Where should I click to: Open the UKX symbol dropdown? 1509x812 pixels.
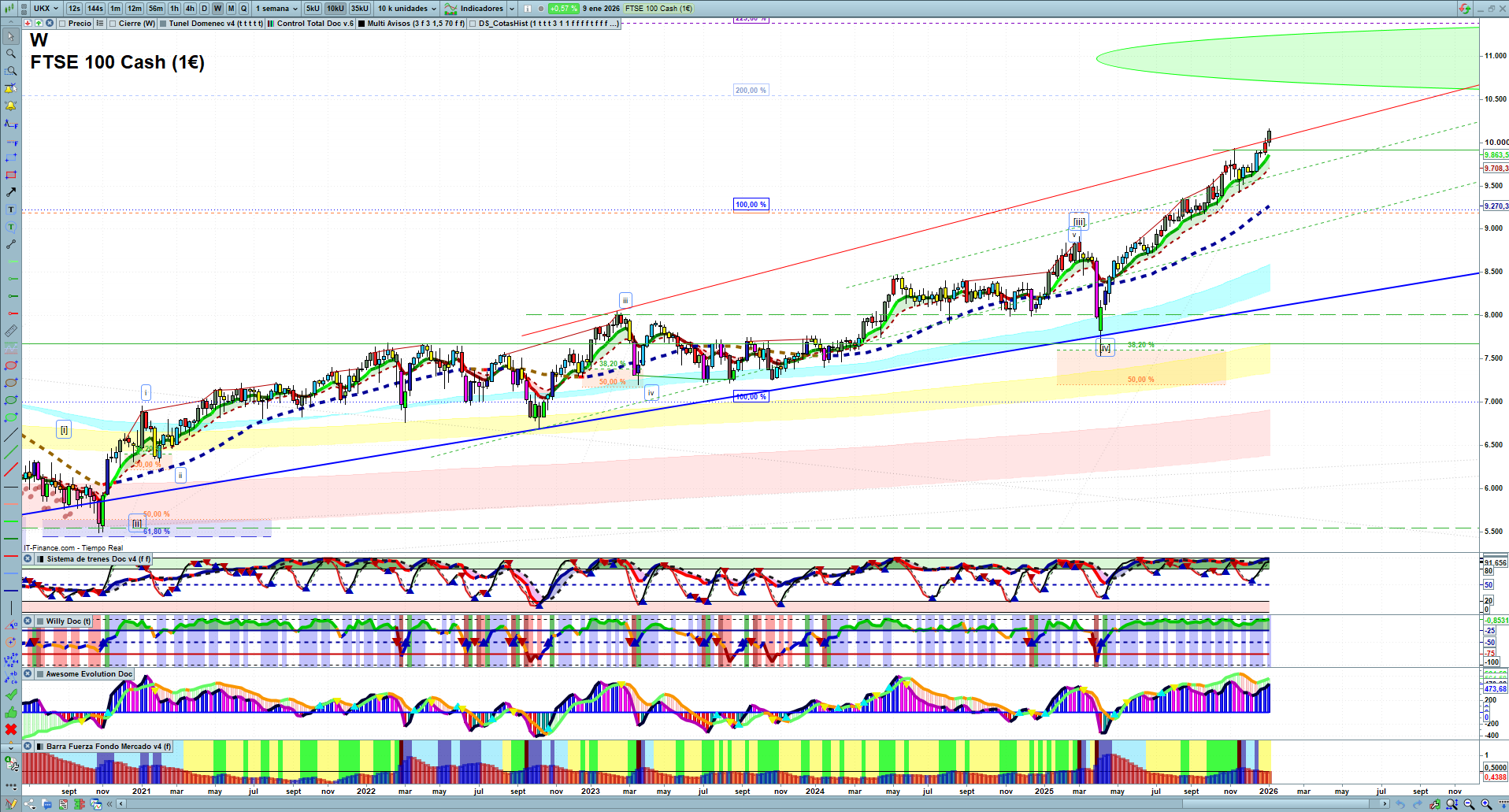(x=46, y=9)
